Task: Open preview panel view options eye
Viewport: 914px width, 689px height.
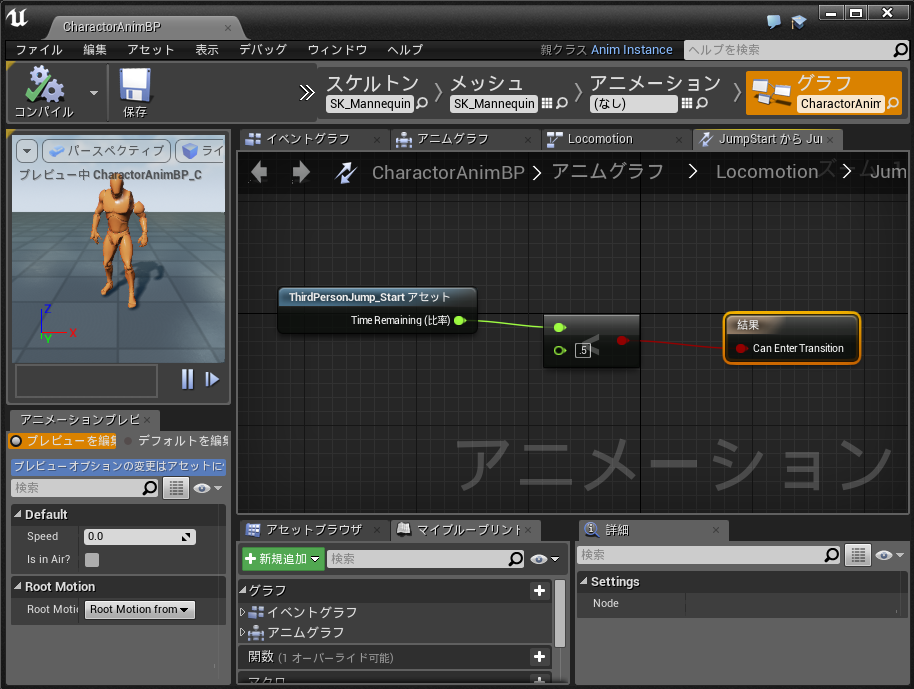Action: point(207,488)
